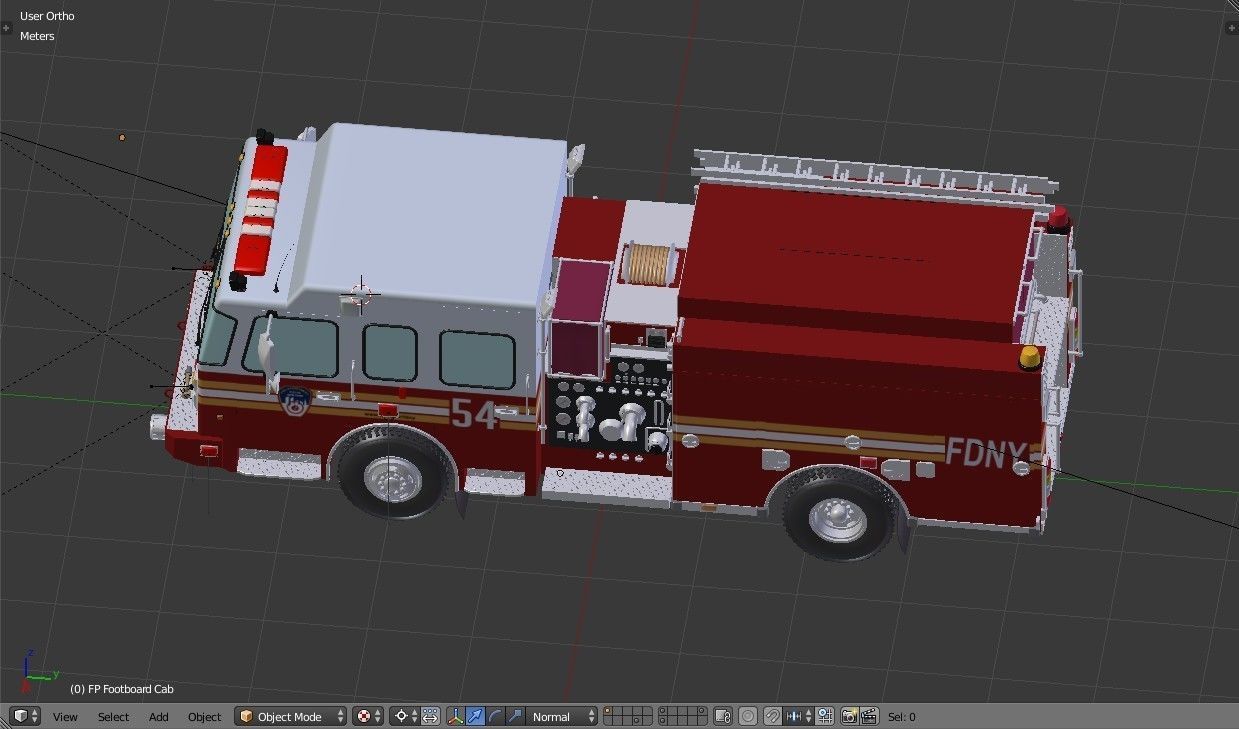Render OpenGL image with camera icon
1239x729 pixels.
pos(849,716)
